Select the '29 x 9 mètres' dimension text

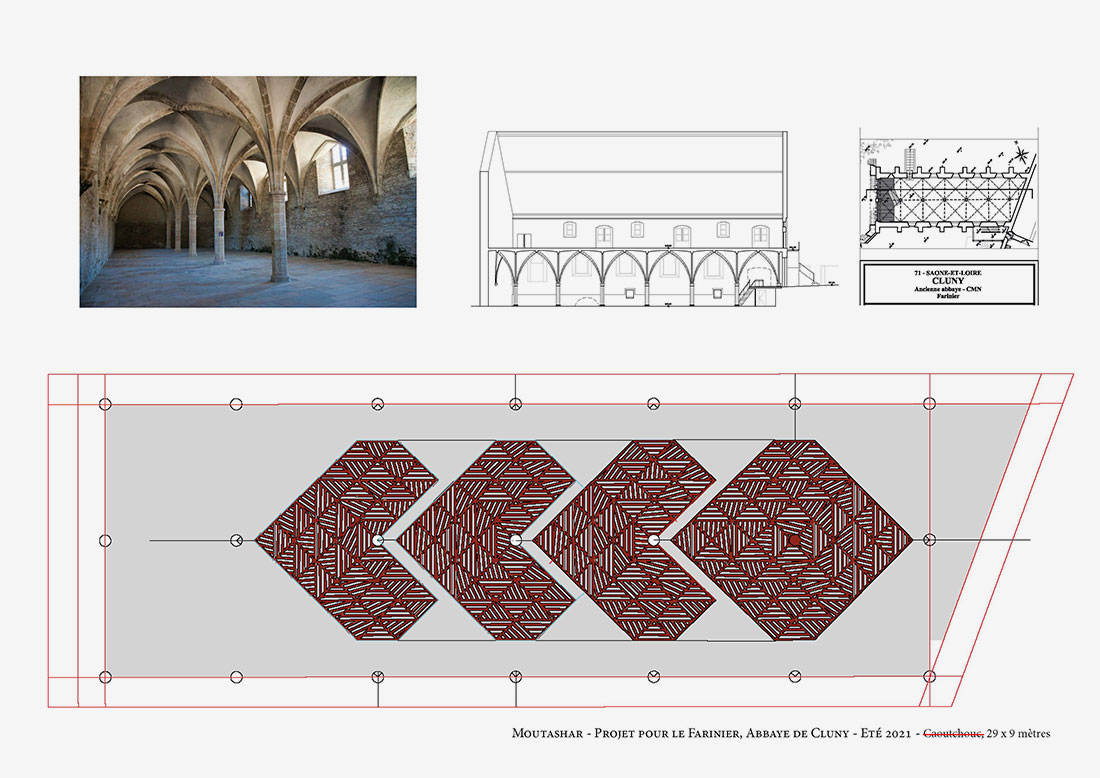click(1019, 735)
